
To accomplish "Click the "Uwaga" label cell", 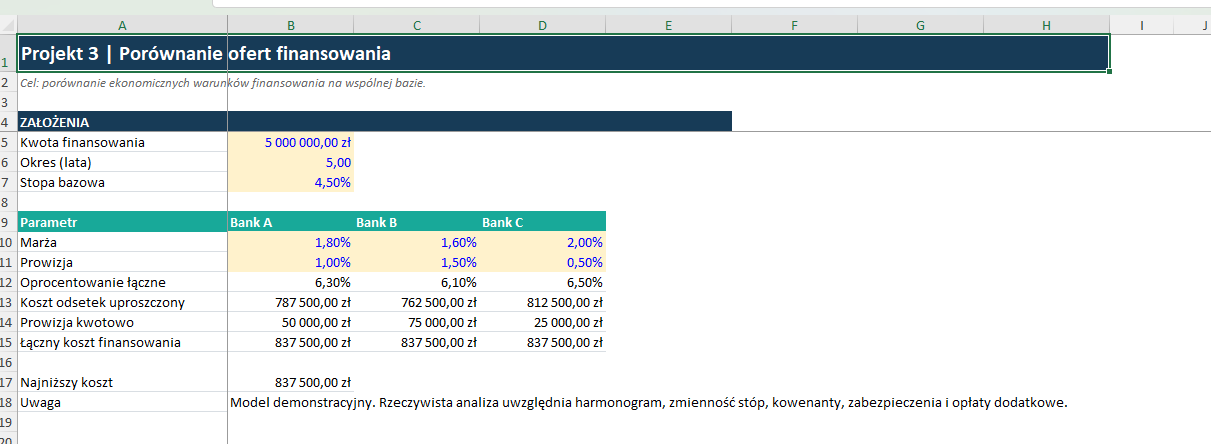I will tap(122, 402).
